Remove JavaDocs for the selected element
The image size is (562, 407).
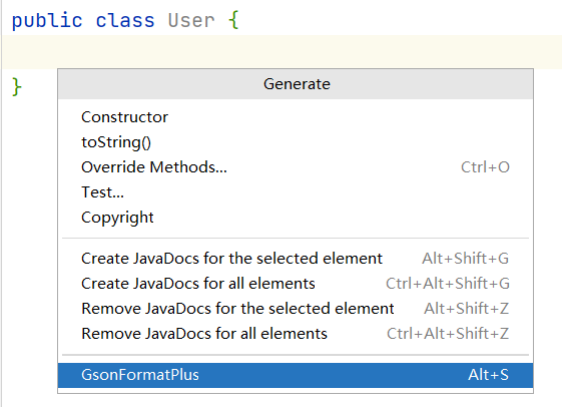[295, 308]
